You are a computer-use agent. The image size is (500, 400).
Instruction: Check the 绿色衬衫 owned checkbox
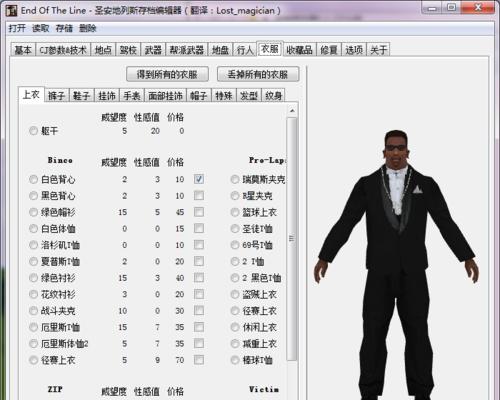point(199,277)
